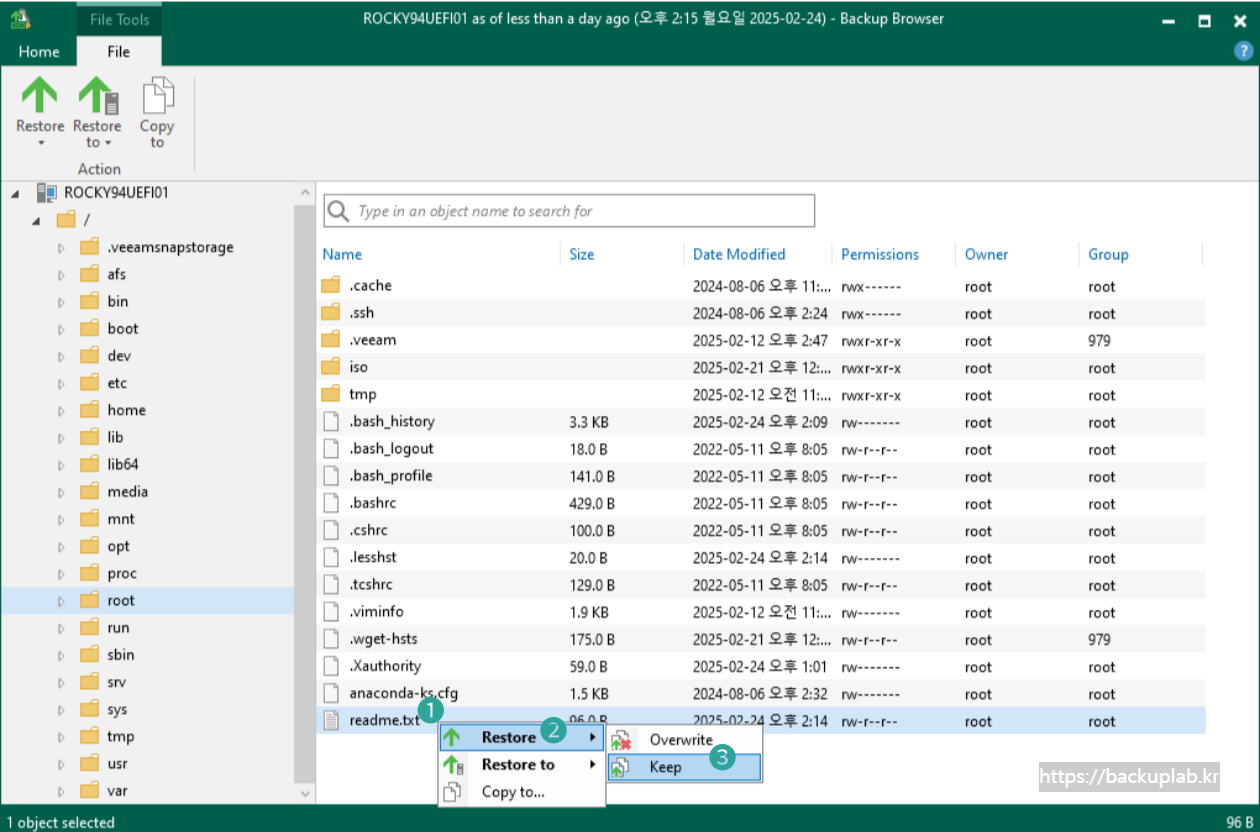Click the Restore ribbon icon
The width and height of the screenshot is (1260, 832).
coord(40,96)
